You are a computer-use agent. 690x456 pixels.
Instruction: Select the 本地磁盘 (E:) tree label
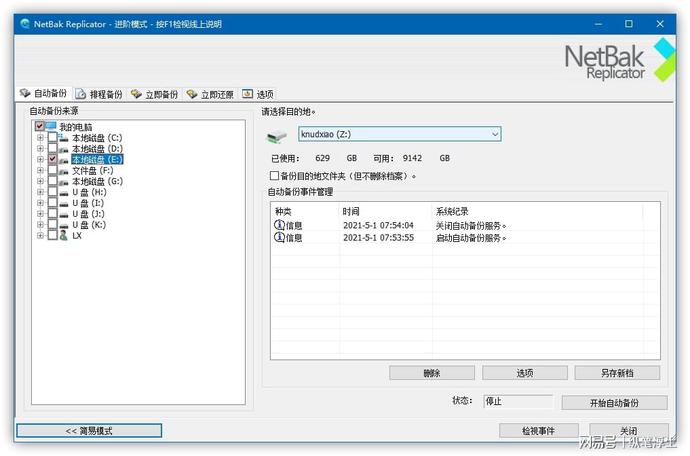click(97, 159)
